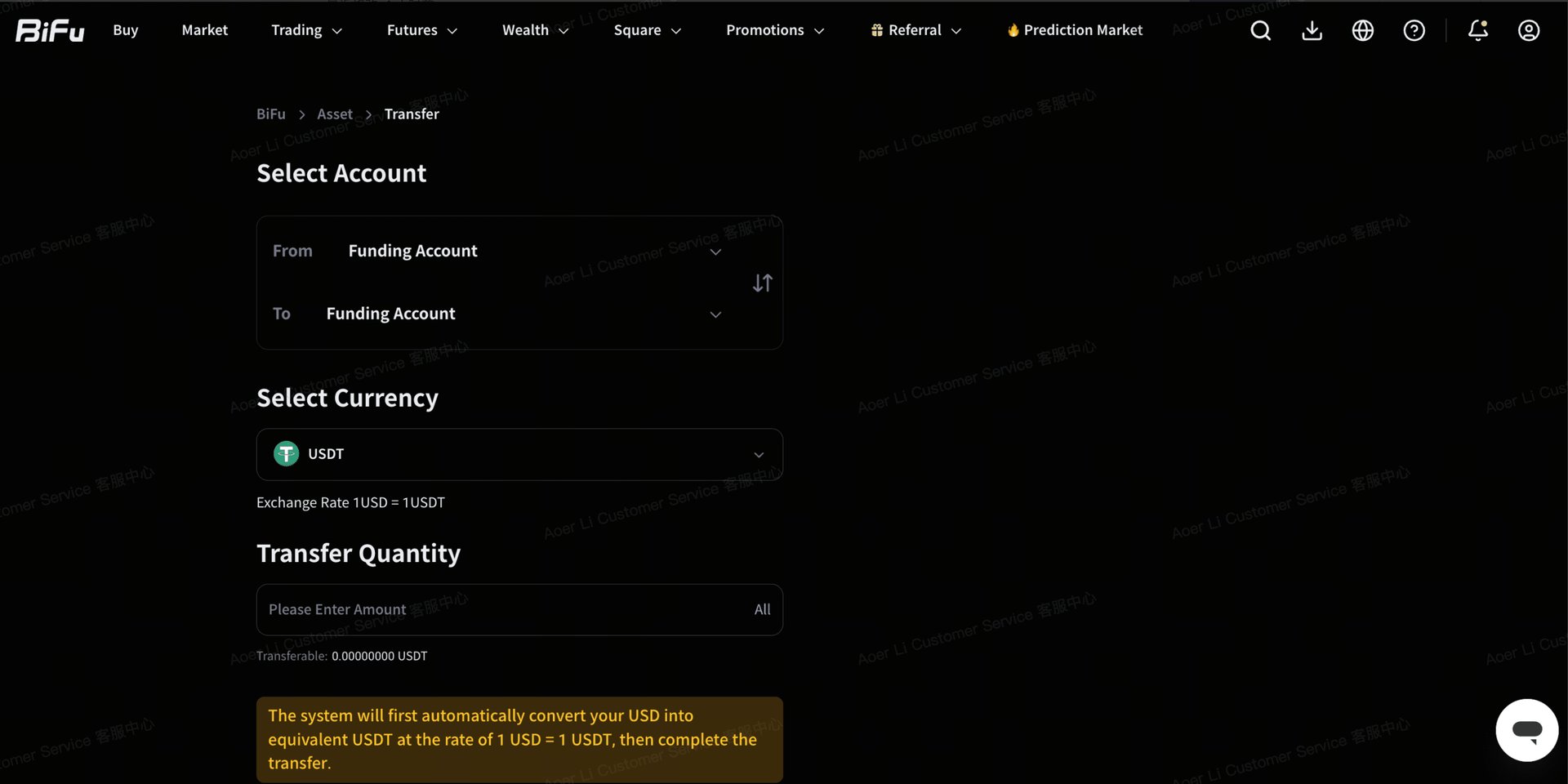1568x784 pixels.
Task: Click the Select Currency heading
Action: tap(347, 398)
